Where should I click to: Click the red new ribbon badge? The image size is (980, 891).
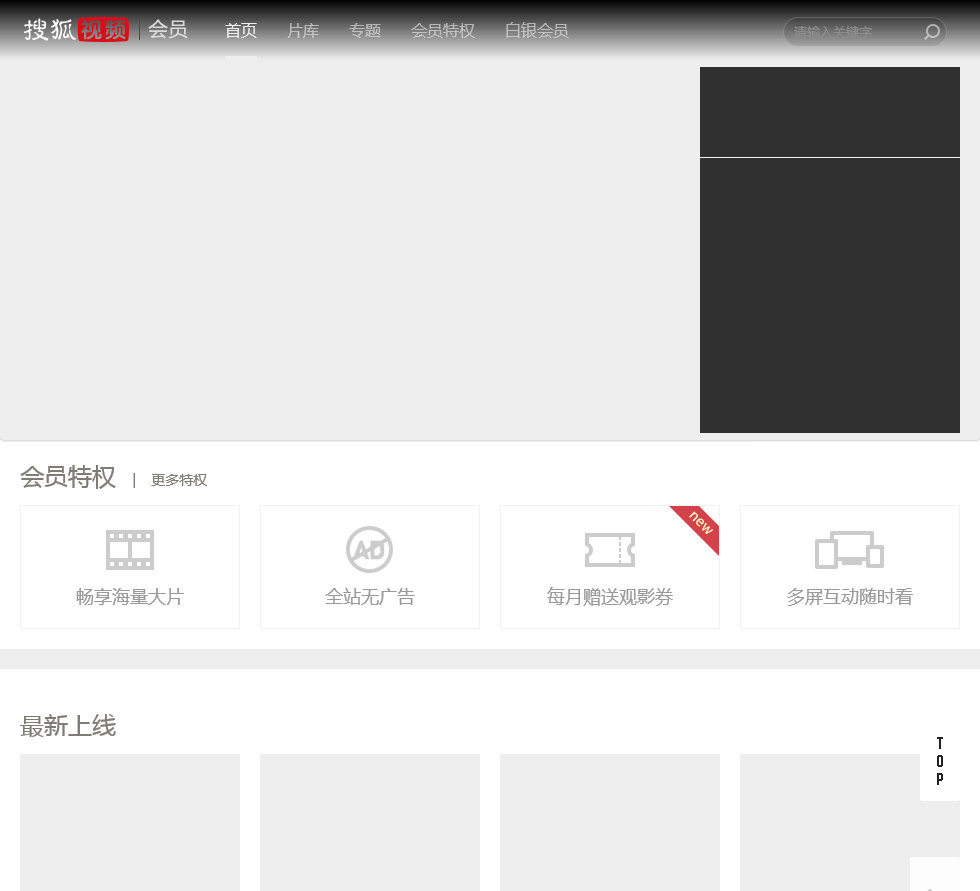pyautogui.click(x=699, y=526)
